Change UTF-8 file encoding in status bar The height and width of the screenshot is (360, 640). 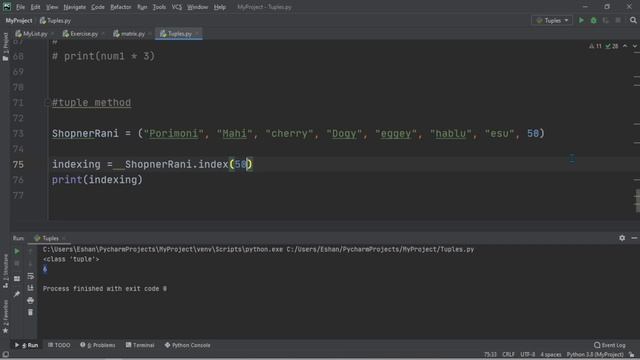pyautogui.click(x=527, y=355)
